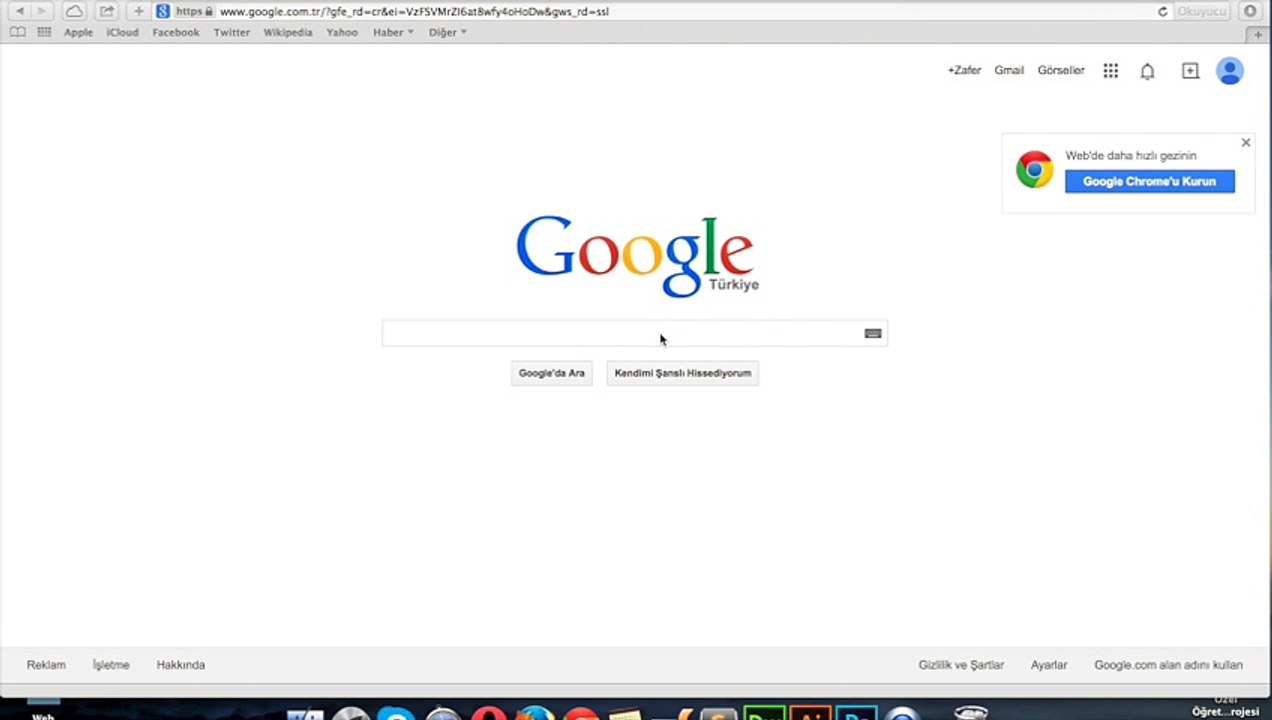Viewport: 1272px width, 720px height.
Task: Open the iCloud bookmark
Action: pos(122,32)
